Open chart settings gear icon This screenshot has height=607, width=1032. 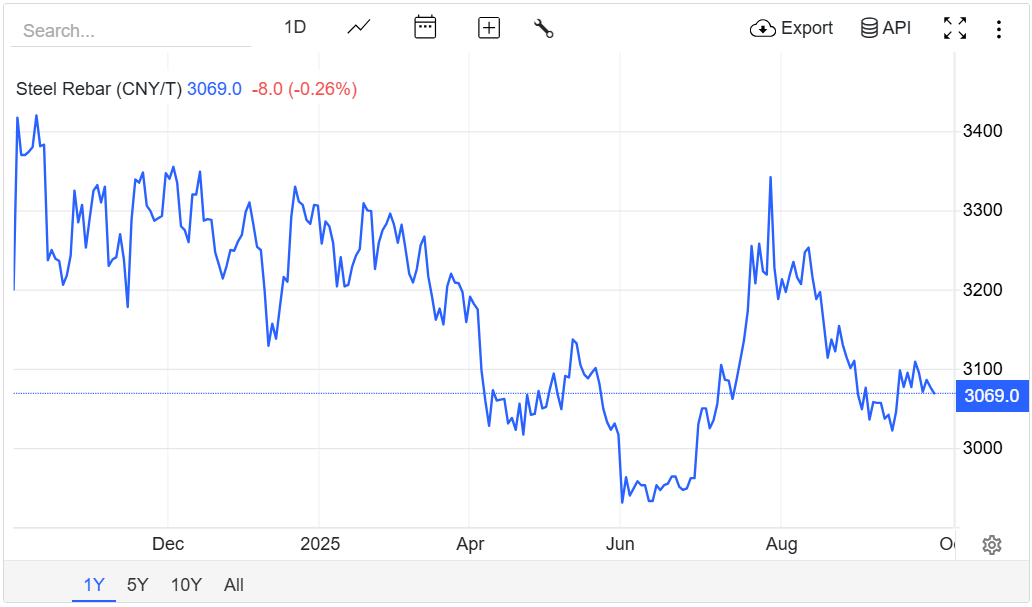(992, 545)
